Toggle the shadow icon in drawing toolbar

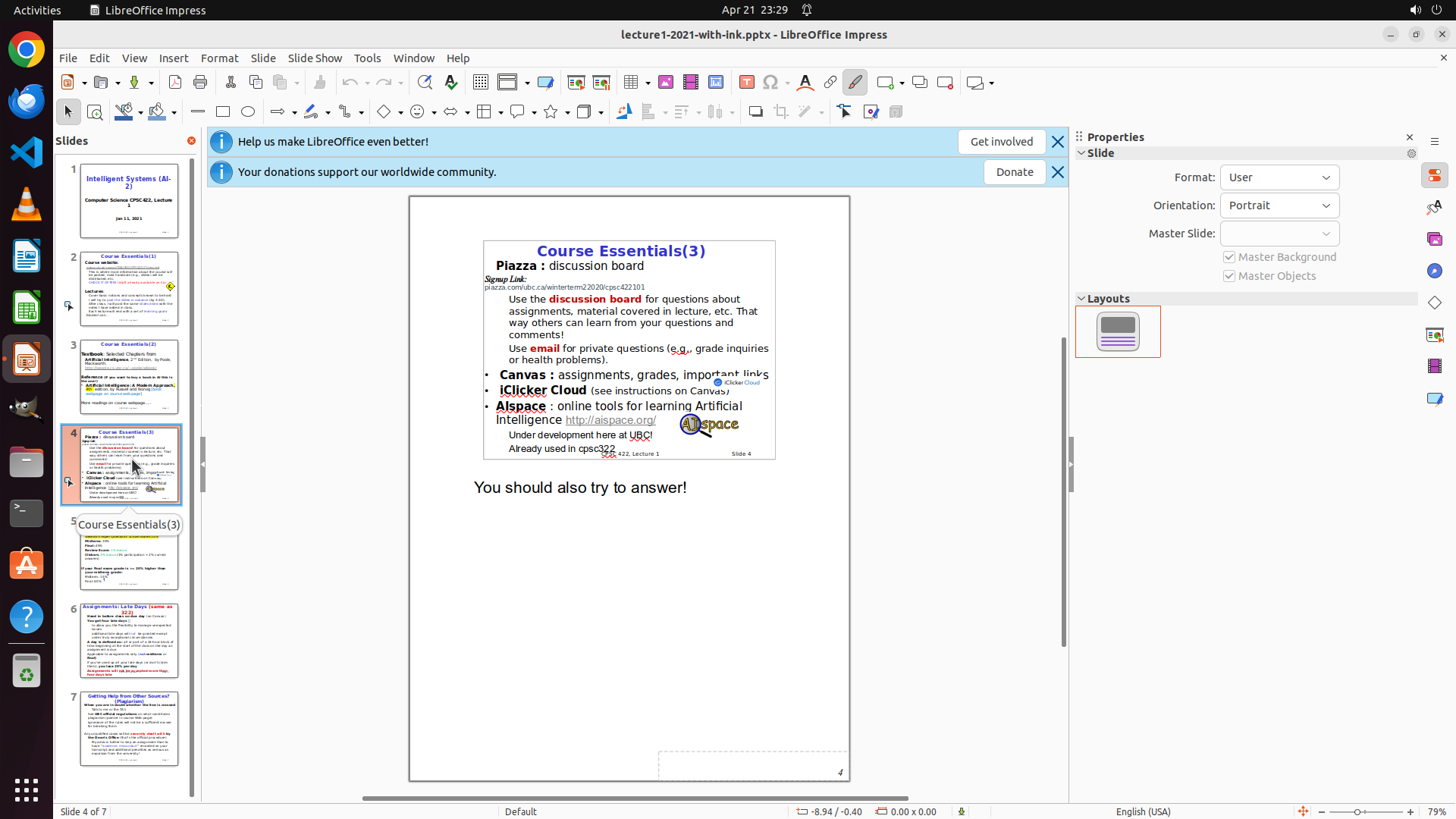tap(755, 112)
